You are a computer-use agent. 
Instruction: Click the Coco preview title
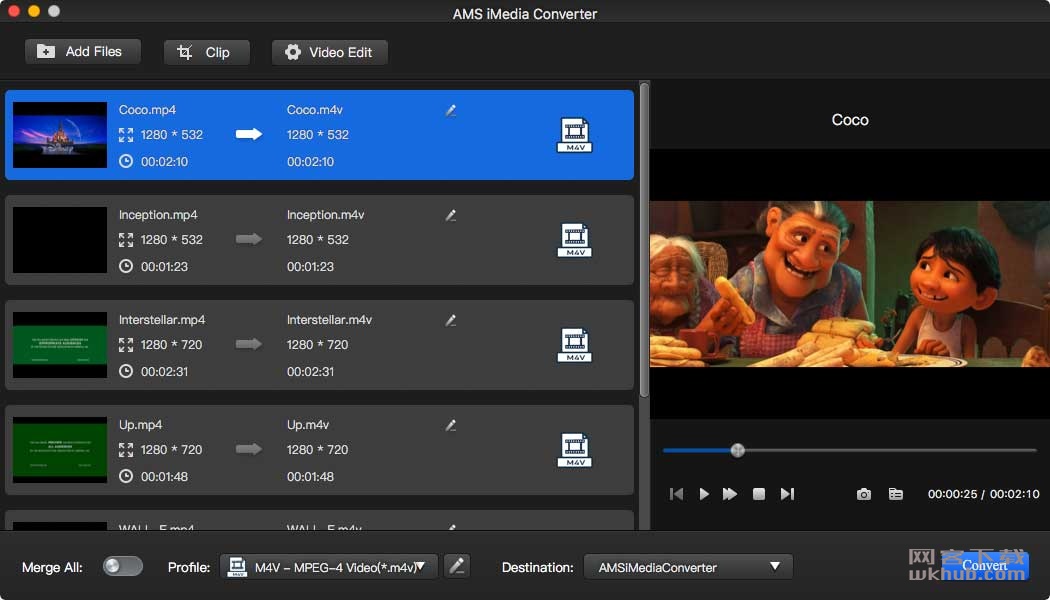[850, 120]
